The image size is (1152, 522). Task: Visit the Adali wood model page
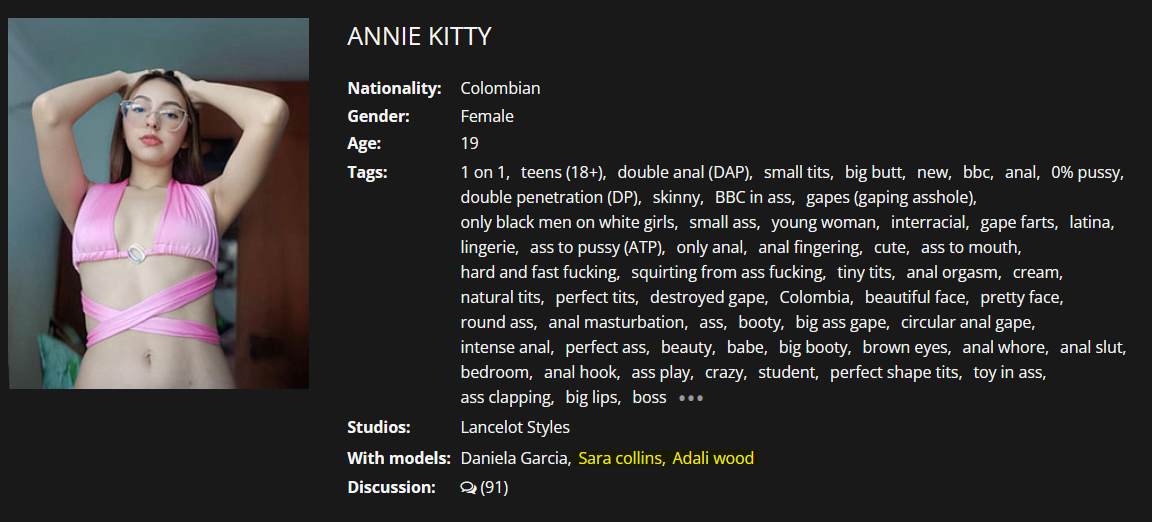pyautogui.click(x=713, y=458)
